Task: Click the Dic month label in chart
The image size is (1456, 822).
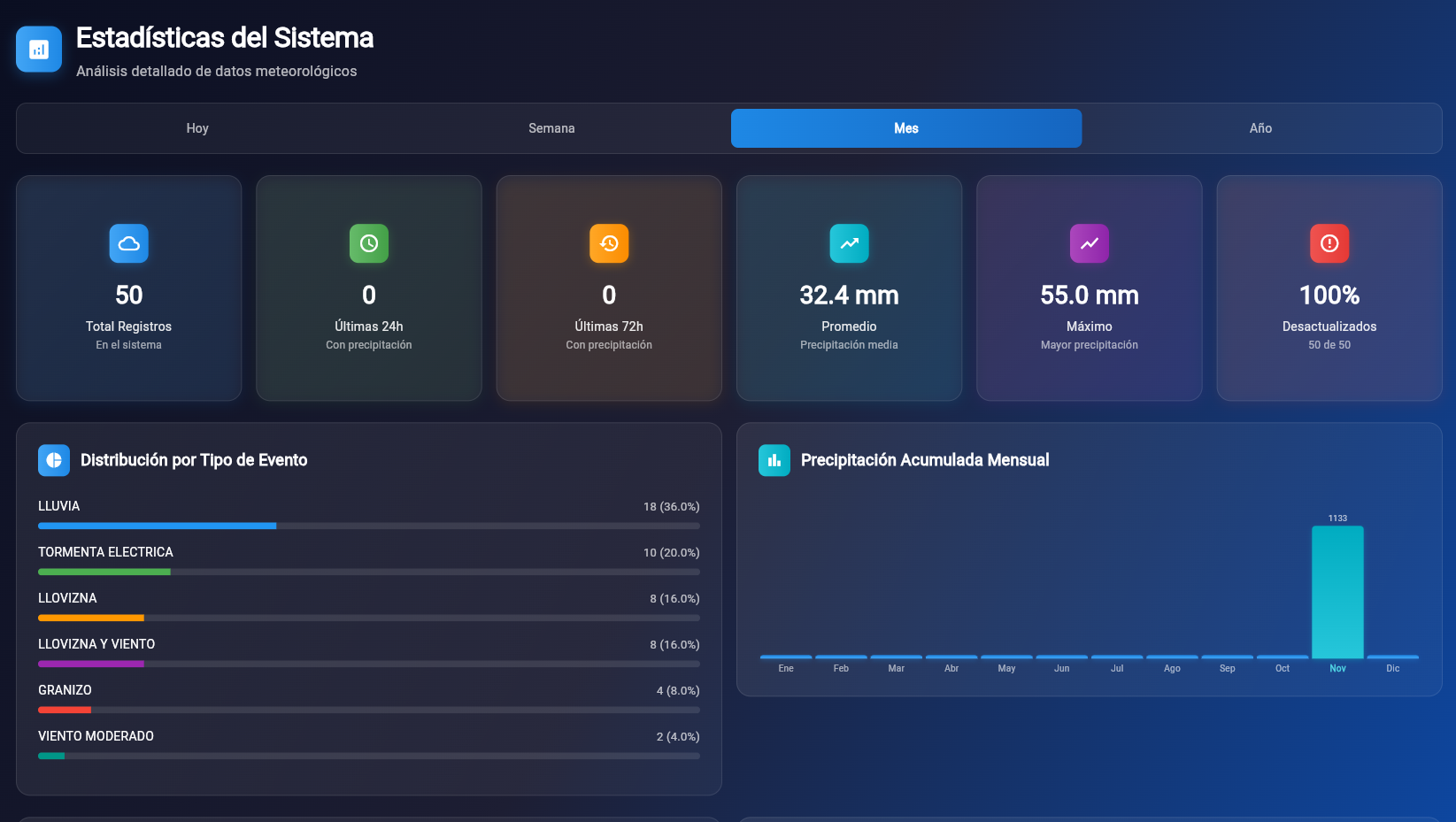Action: pos(1392,669)
